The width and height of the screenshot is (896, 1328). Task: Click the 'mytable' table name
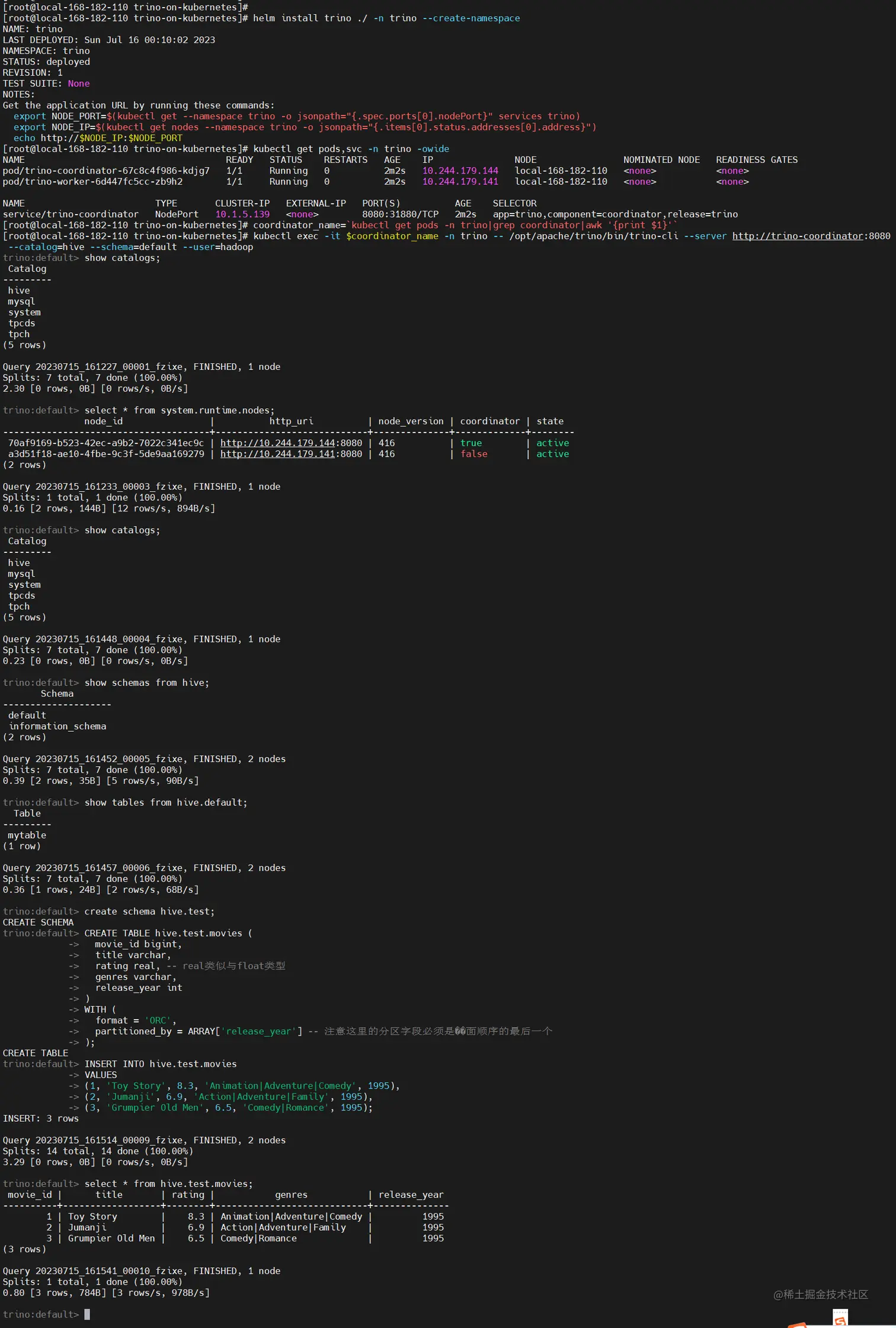coord(27,835)
